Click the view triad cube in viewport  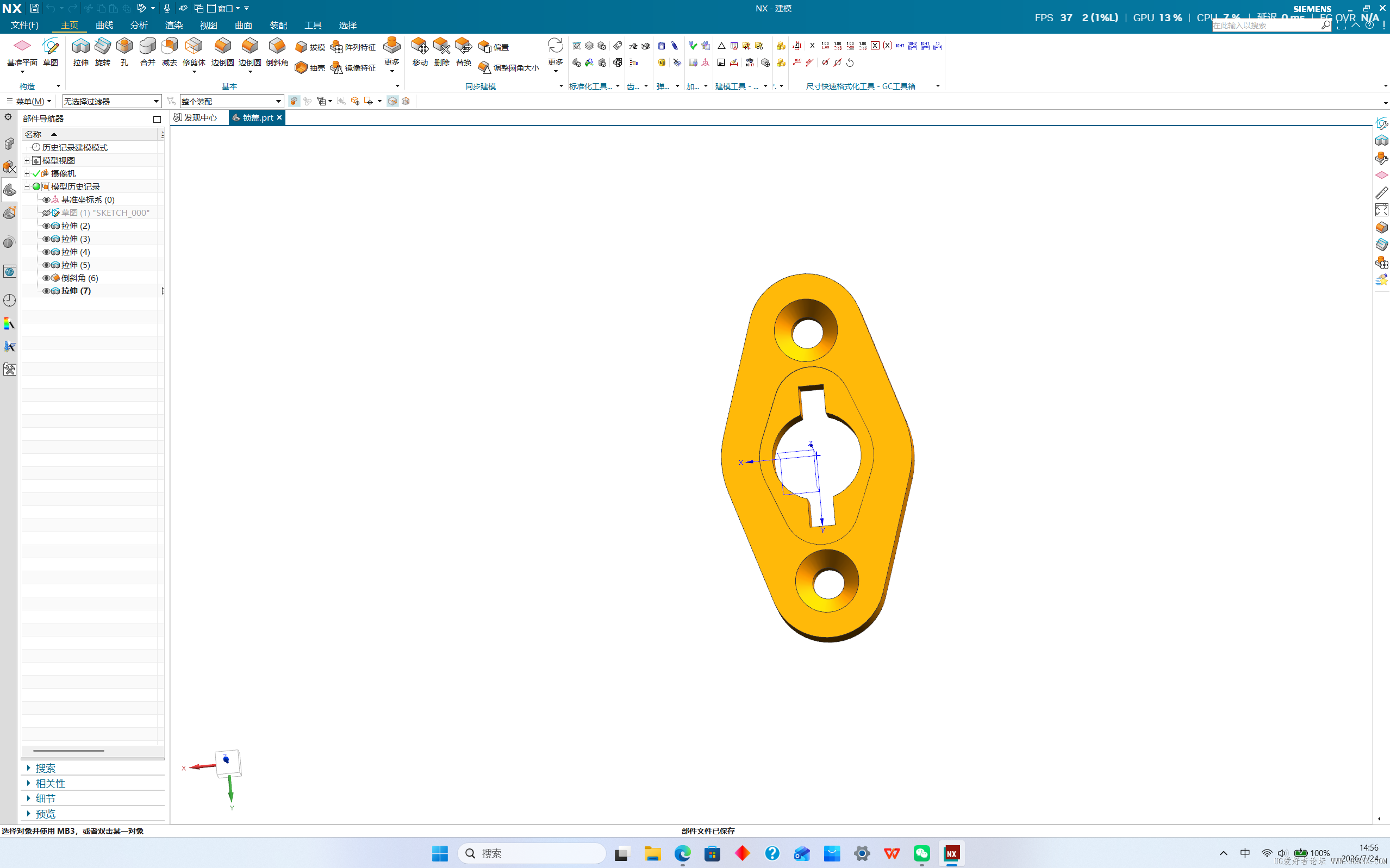[228, 763]
